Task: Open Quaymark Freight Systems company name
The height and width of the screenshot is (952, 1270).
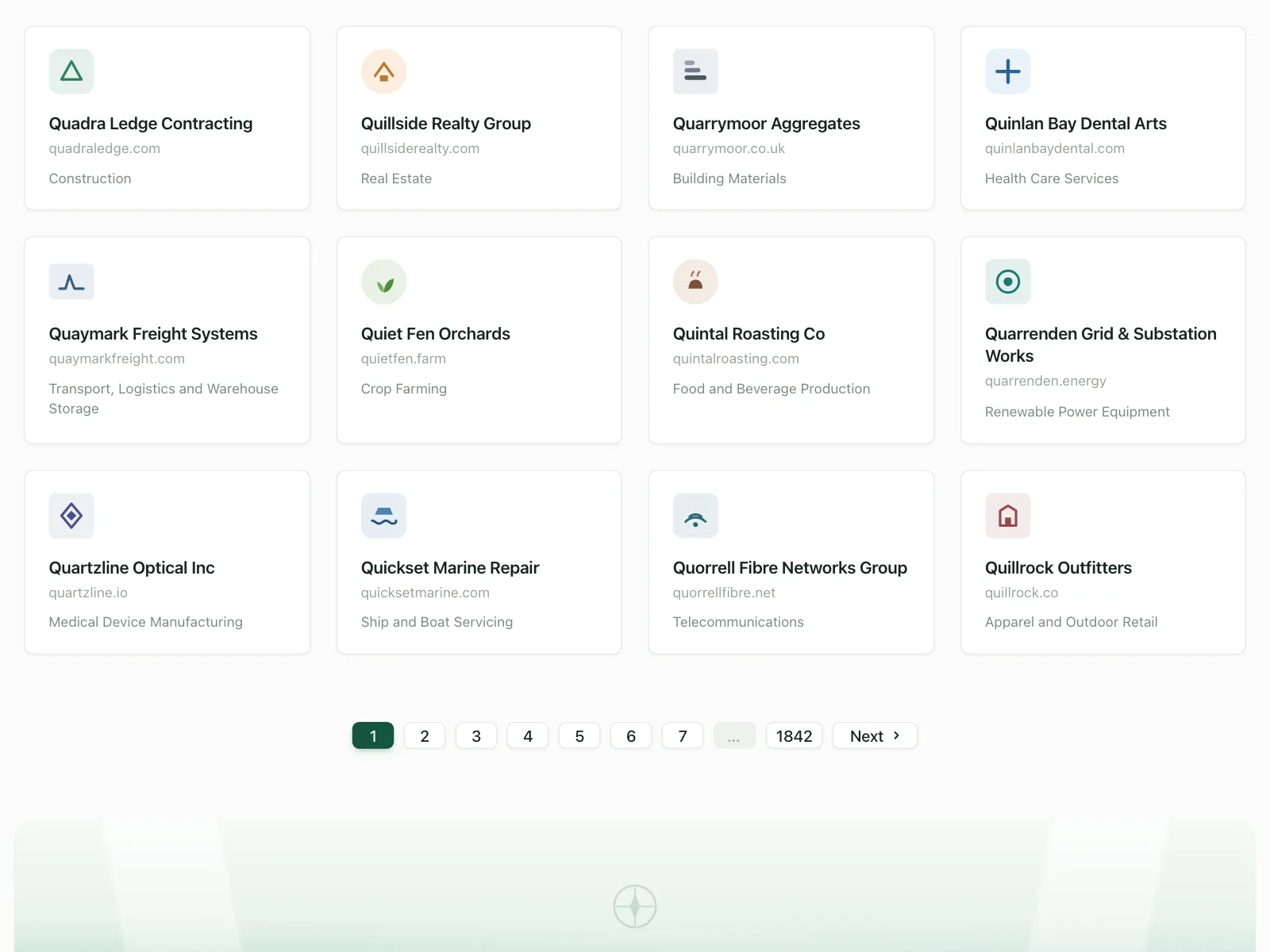Action: (x=153, y=334)
